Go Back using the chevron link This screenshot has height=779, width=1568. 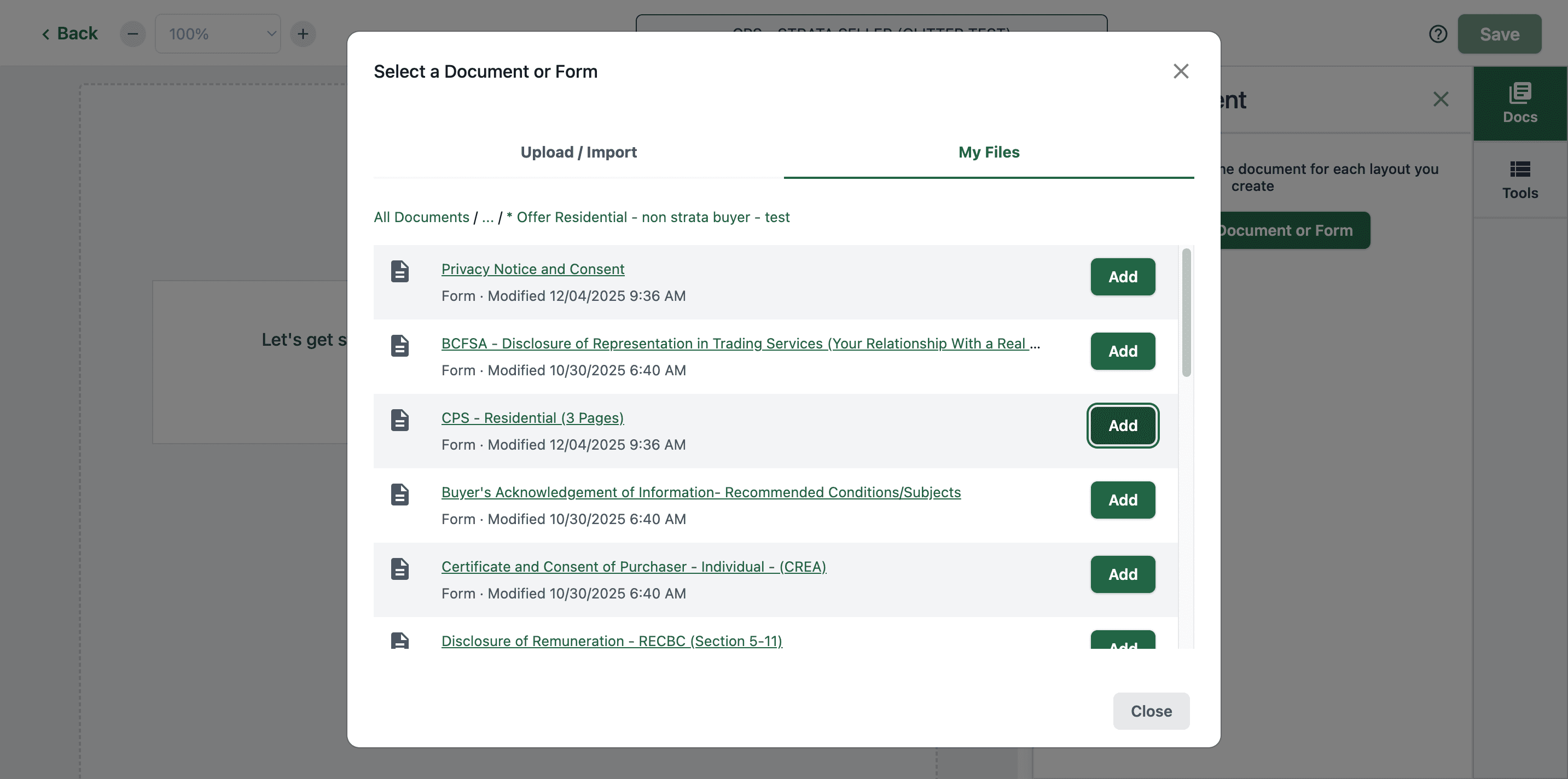[x=69, y=33]
